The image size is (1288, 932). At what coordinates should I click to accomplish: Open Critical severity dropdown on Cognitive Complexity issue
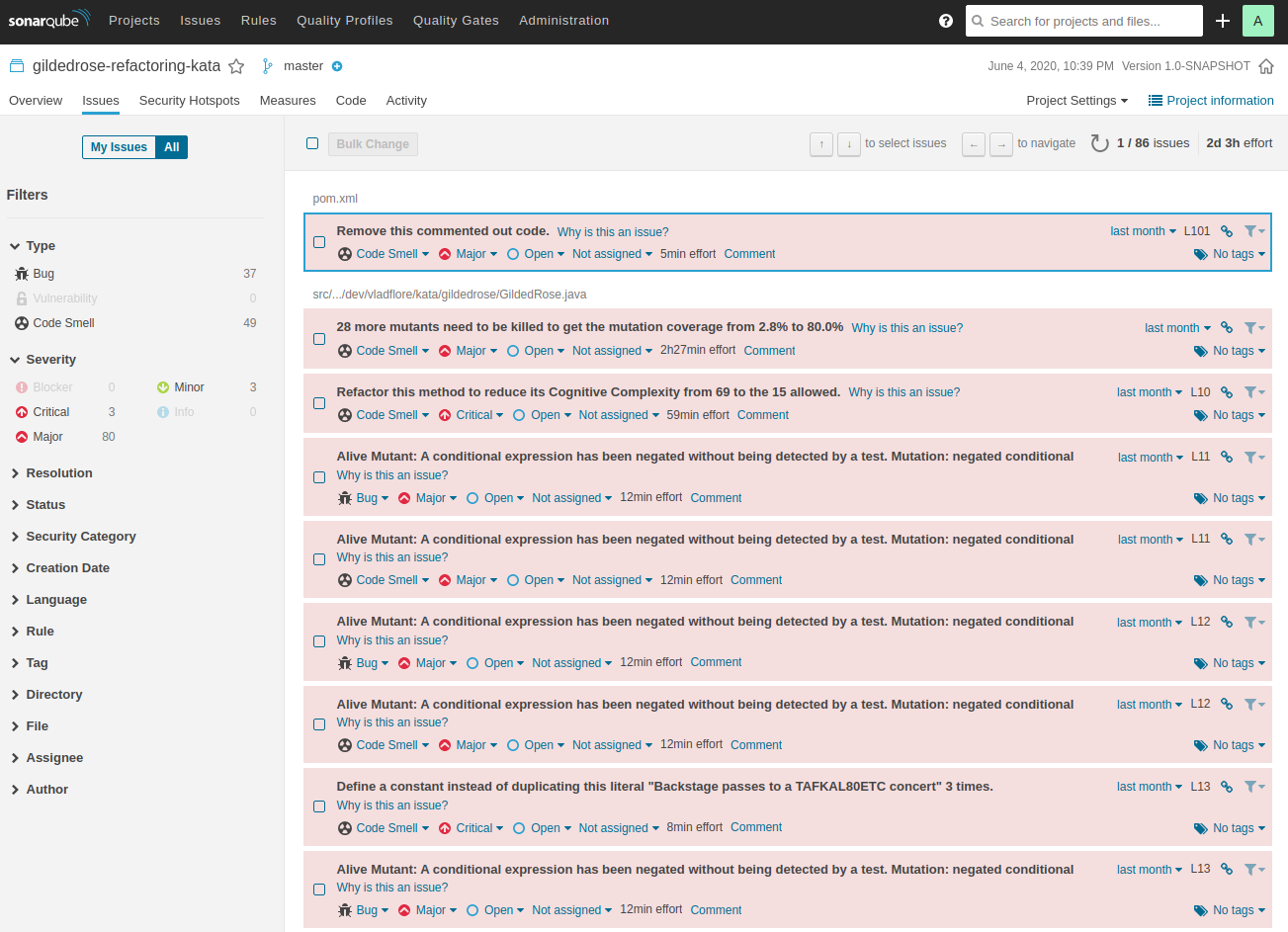click(471, 415)
